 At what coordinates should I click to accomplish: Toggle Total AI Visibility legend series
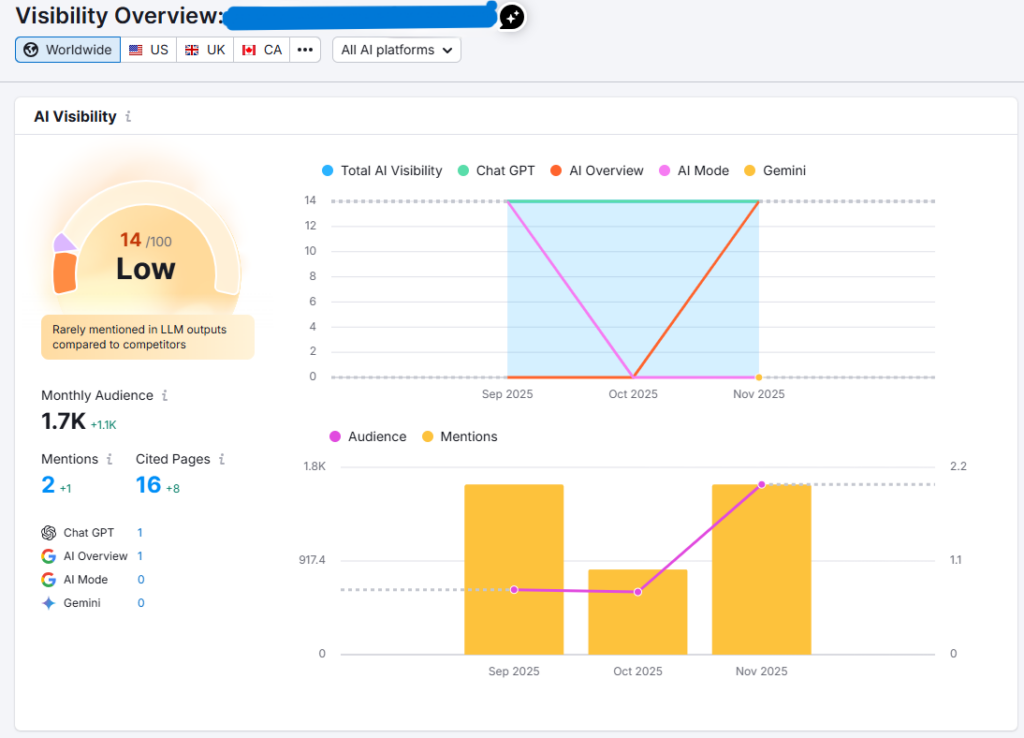pyautogui.click(x=382, y=171)
